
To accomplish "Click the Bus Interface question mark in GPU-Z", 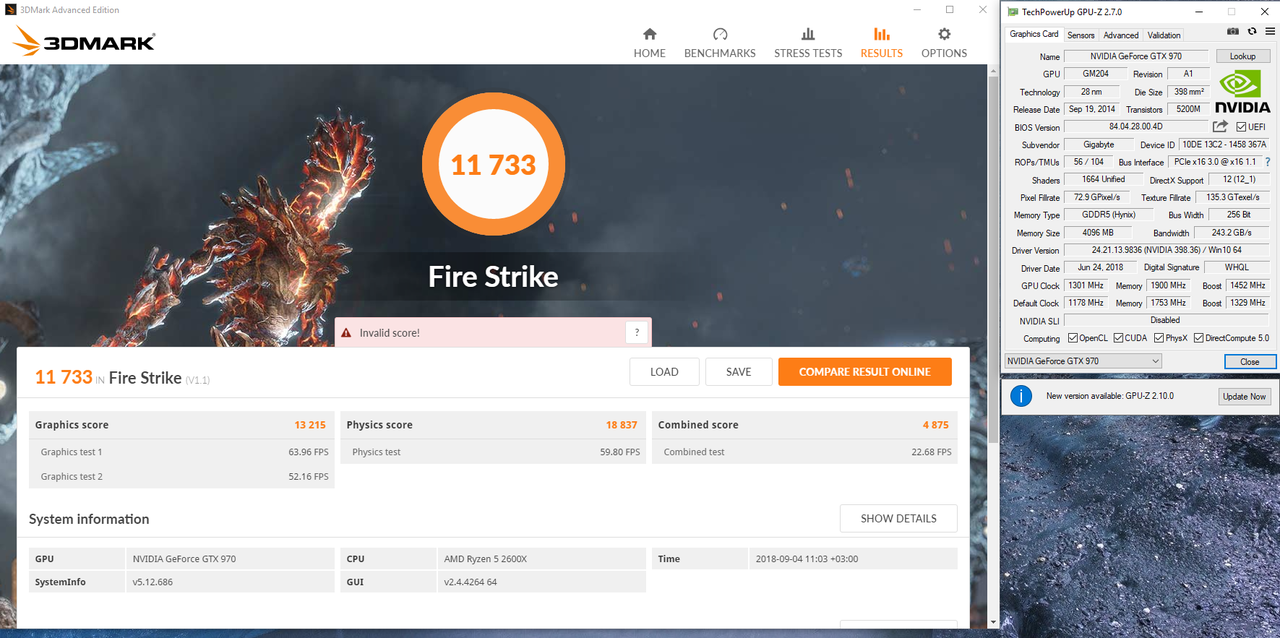I will click(1268, 162).
